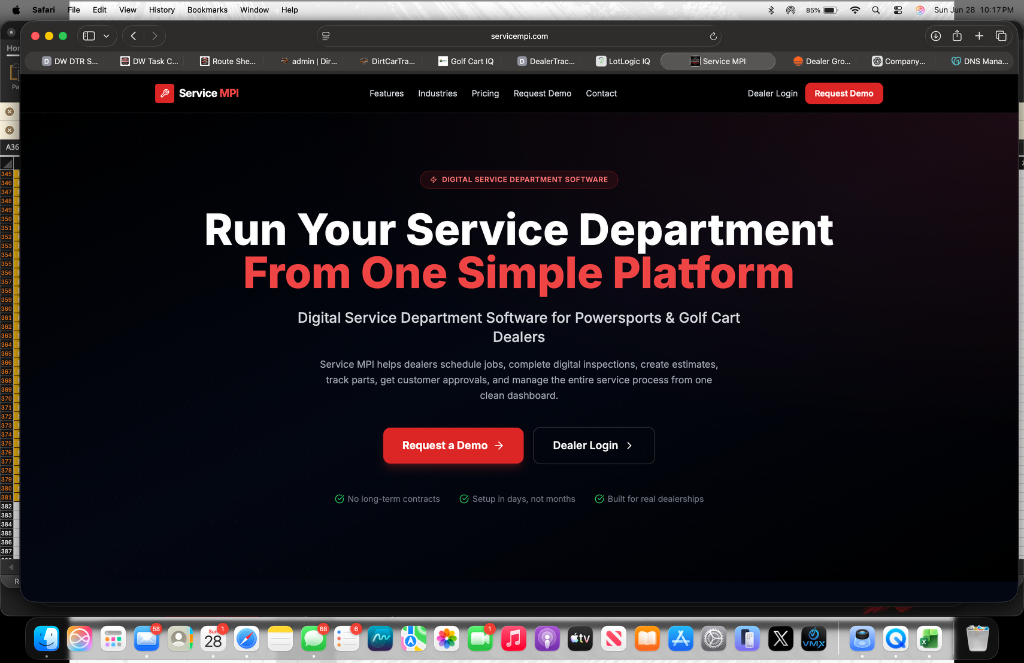Switch to the admin | Dir... tab
1024x663 pixels.
coord(308,61)
